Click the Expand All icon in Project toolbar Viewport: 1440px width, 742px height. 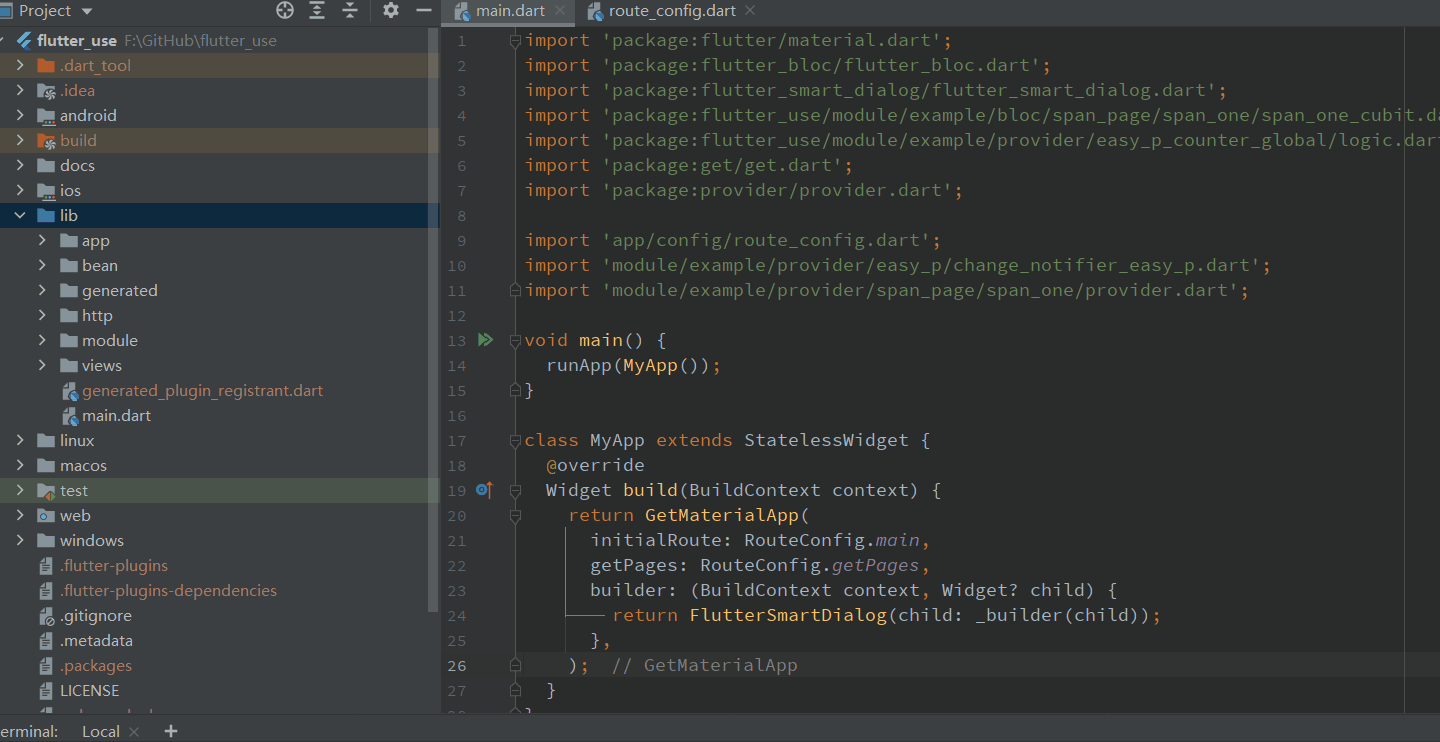click(317, 11)
